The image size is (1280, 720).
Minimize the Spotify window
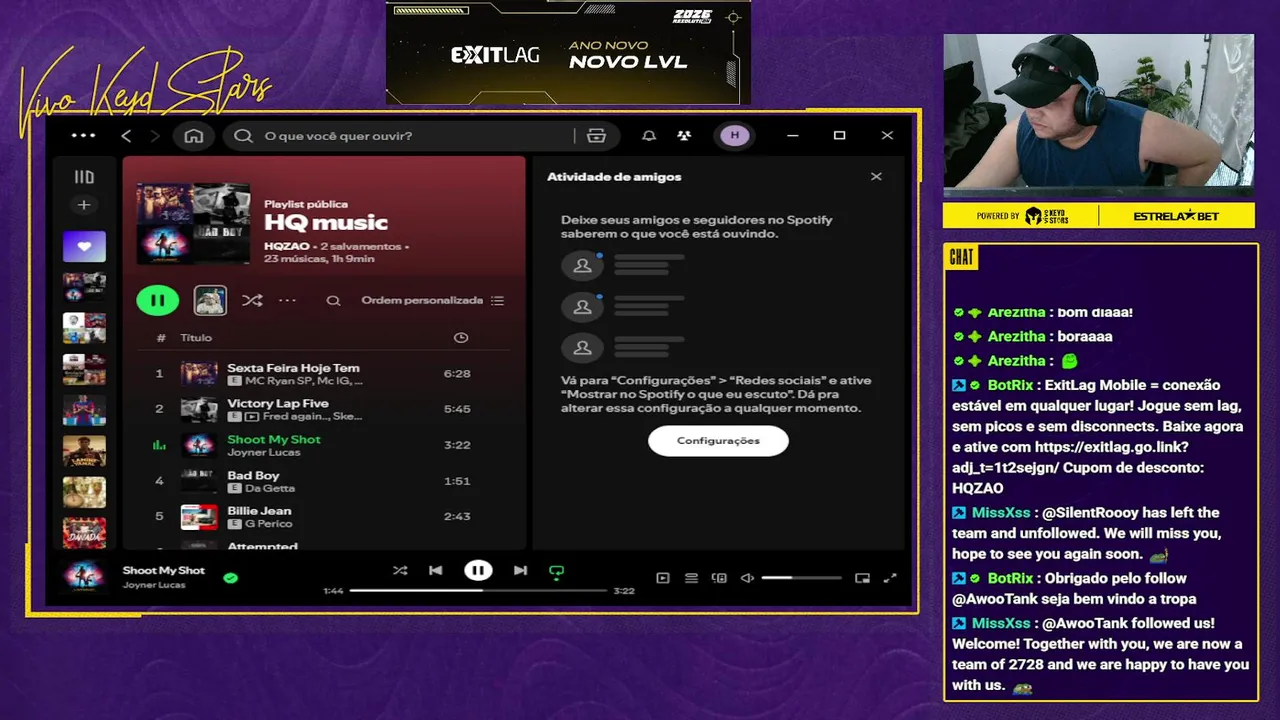(x=792, y=136)
